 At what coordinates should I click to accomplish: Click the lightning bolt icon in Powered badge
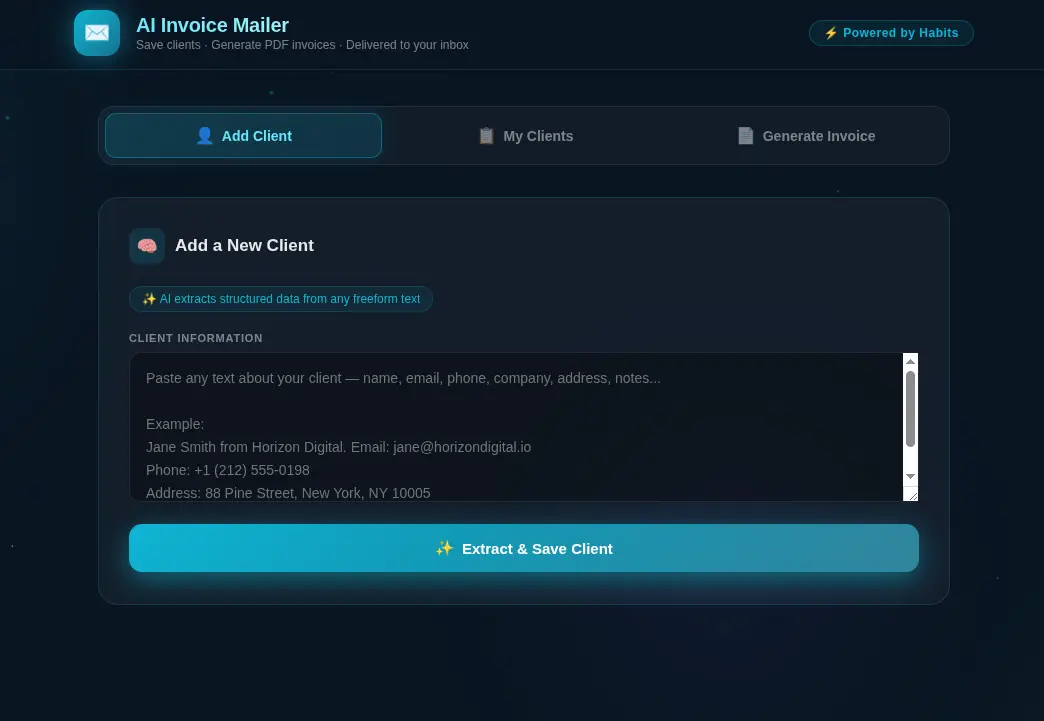point(830,33)
